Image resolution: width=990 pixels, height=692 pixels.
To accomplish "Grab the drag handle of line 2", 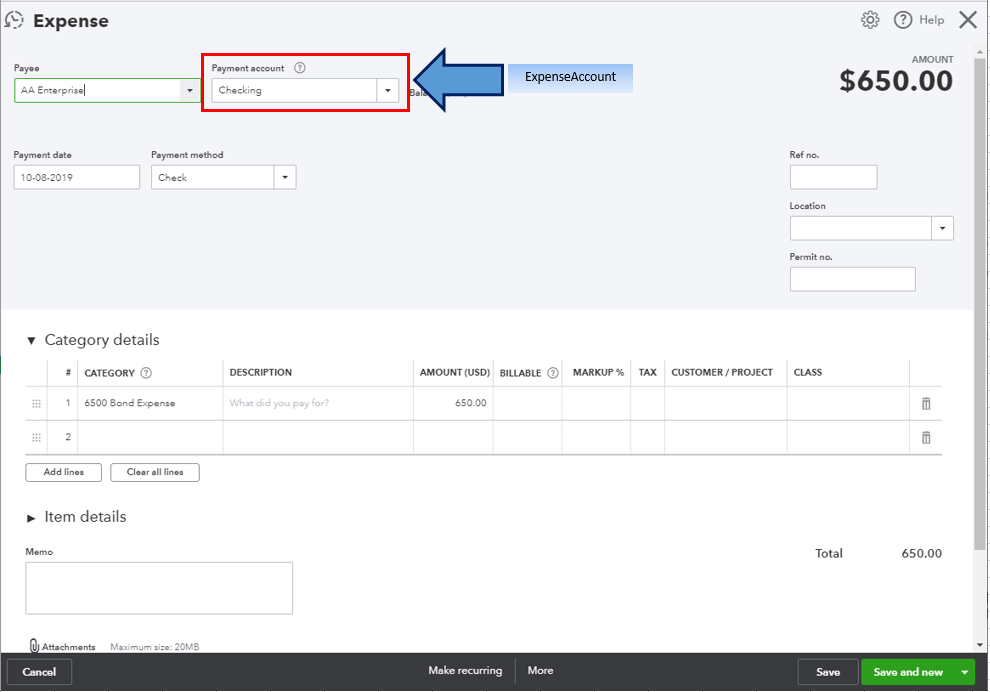I will [37, 438].
